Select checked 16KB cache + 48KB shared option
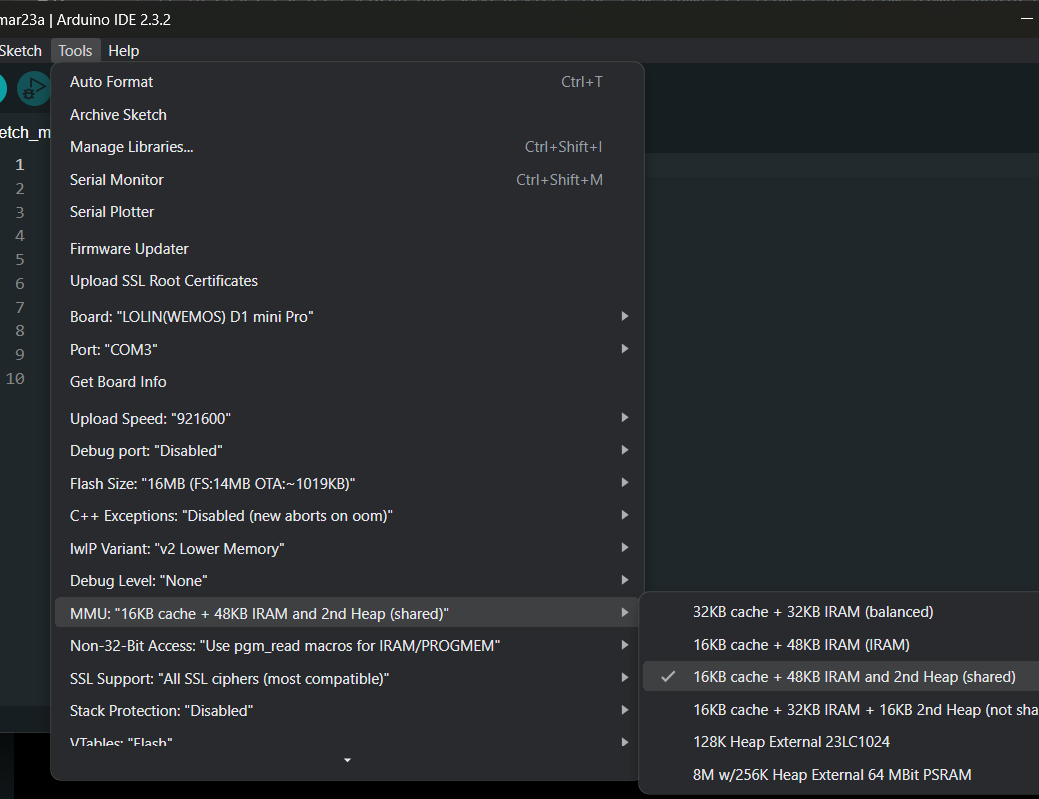The height and width of the screenshot is (799, 1039). pos(840,677)
